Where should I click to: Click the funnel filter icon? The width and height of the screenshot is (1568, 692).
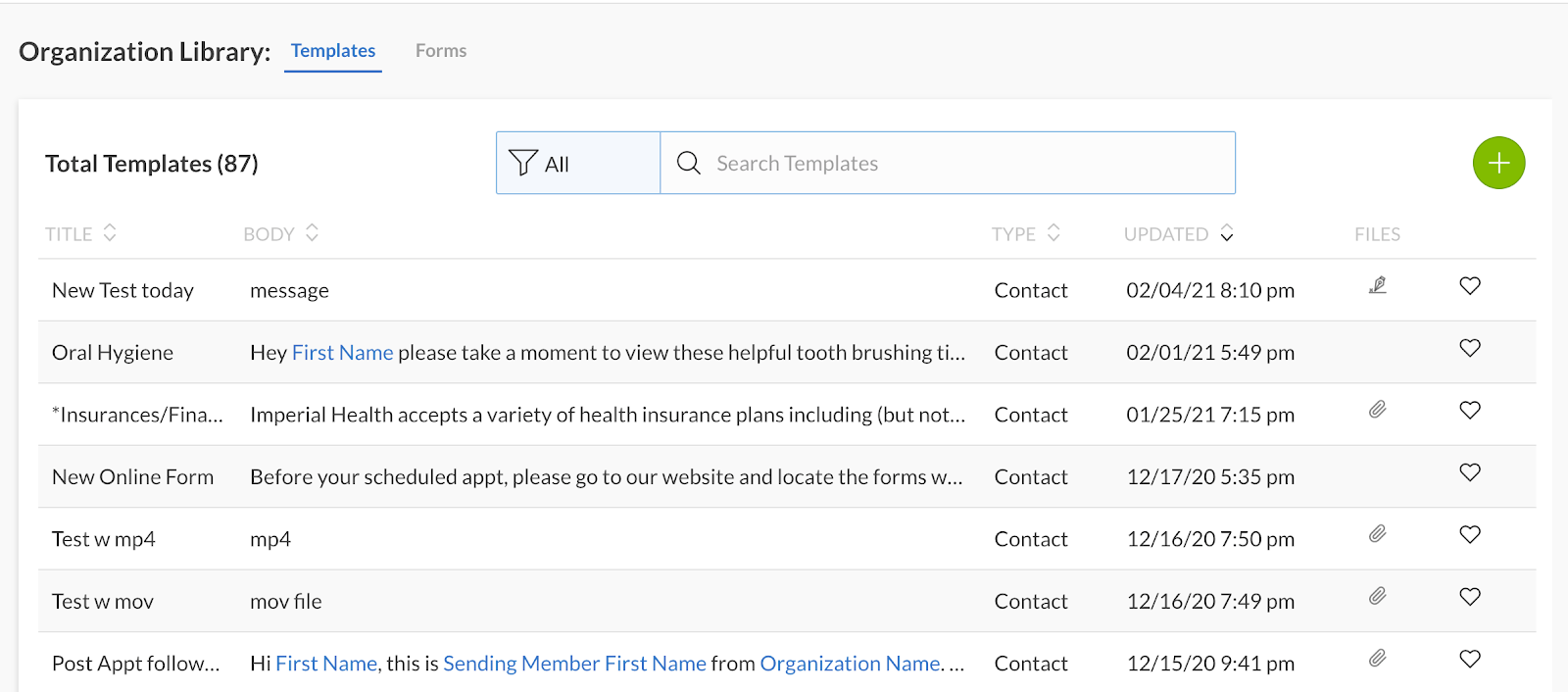[523, 163]
